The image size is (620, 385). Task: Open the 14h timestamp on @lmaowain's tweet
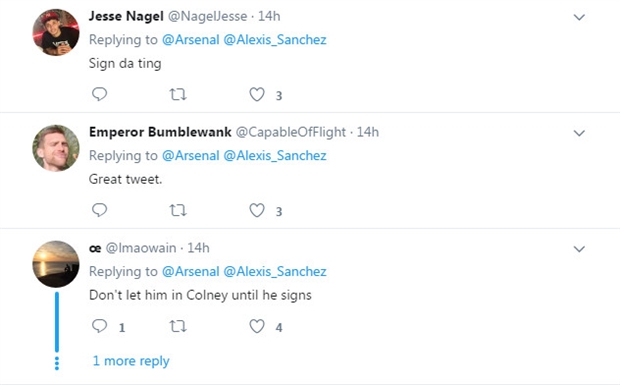(198, 248)
